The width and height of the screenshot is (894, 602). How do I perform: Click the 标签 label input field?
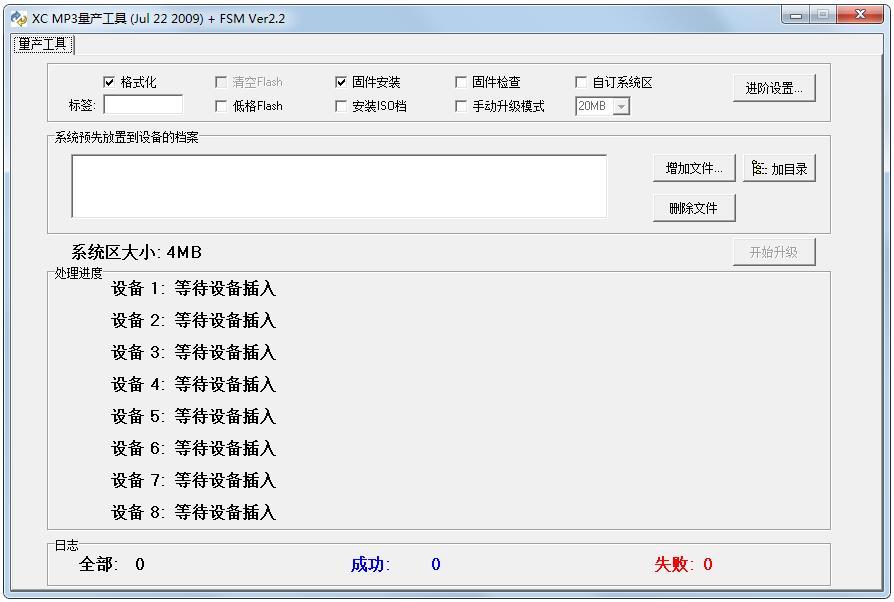[x=143, y=105]
